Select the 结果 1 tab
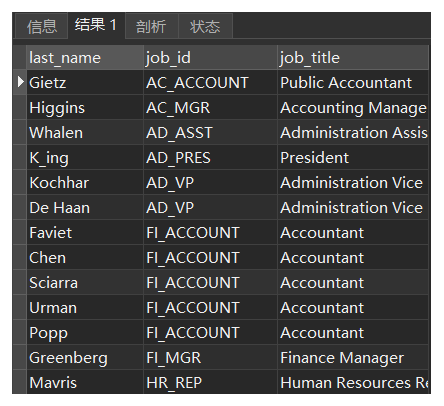Screen dimensions: 444x406 96,25
